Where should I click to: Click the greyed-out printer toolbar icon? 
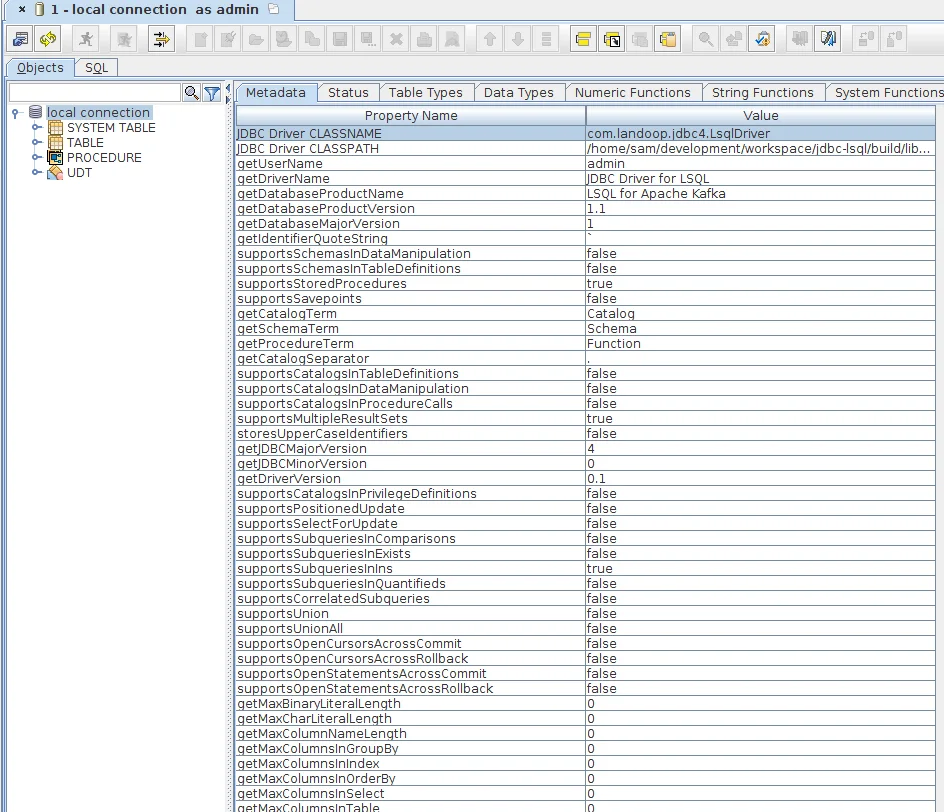[424, 40]
